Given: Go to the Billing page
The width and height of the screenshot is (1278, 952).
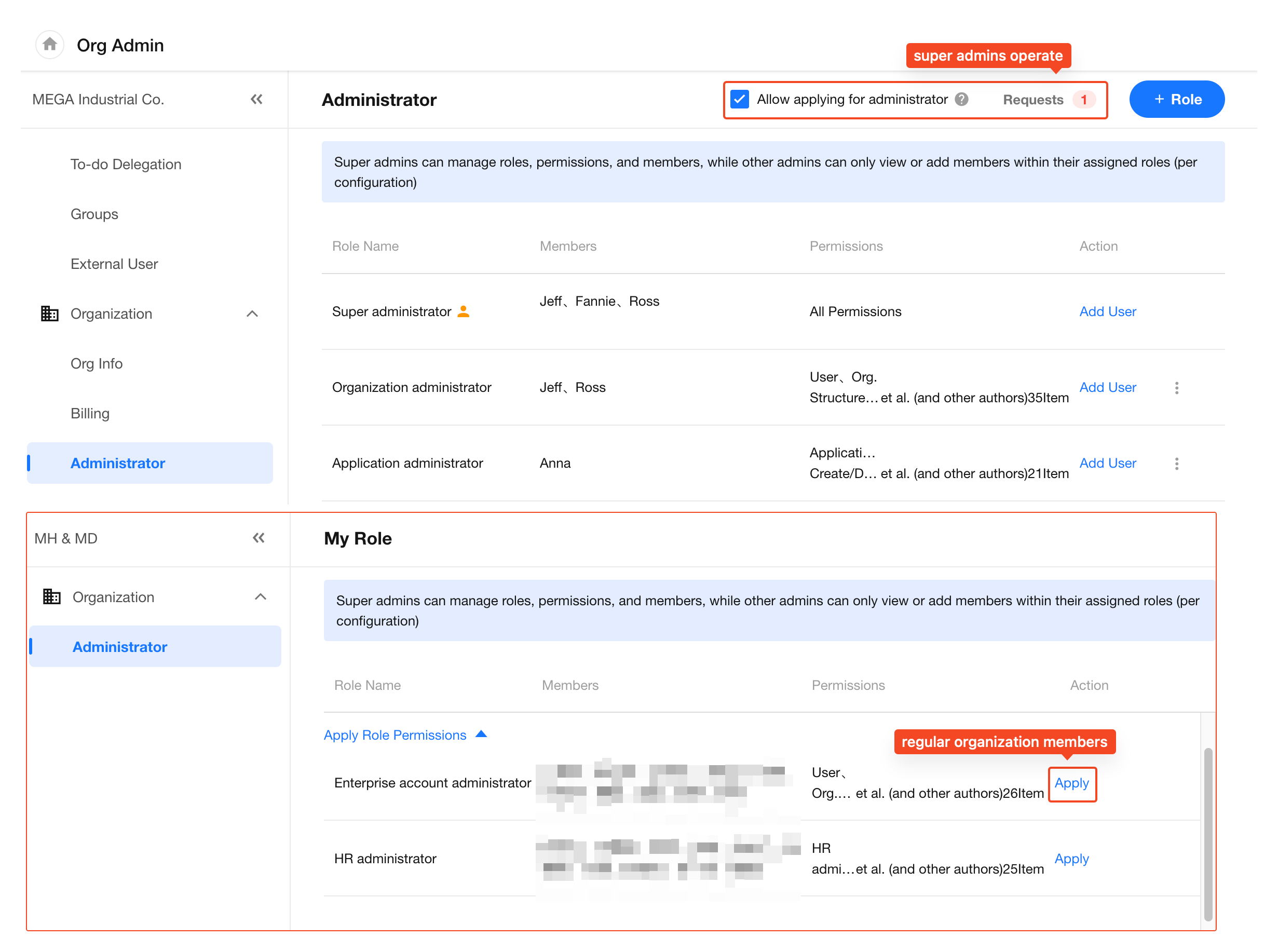Looking at the screenshot, I should [90, 413].
